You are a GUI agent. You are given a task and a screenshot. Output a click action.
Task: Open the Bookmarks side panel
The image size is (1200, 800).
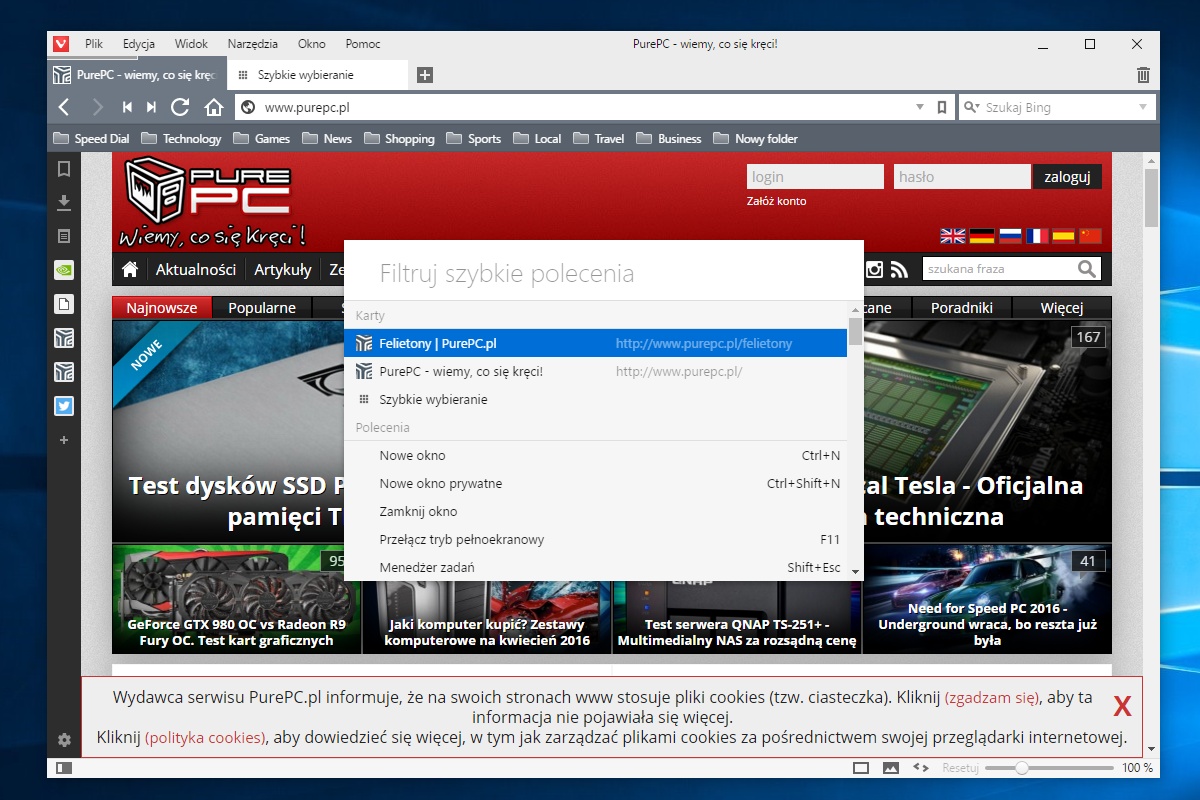tap(64, 169)
